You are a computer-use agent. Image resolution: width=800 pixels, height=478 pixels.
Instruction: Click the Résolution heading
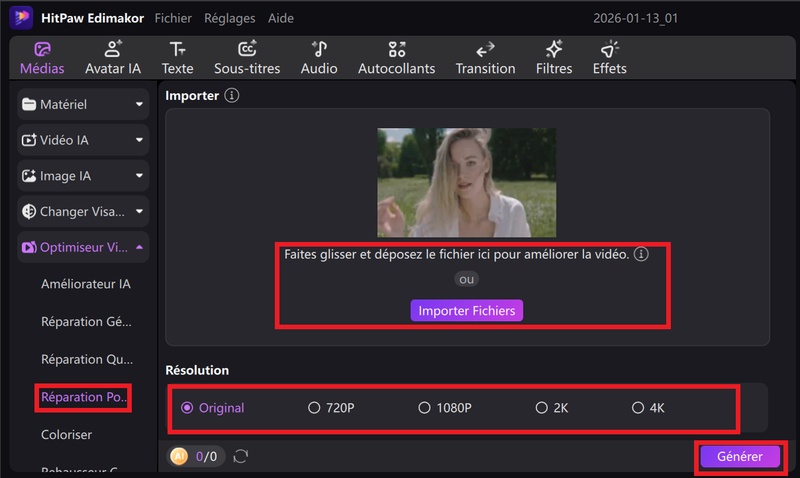pyautogui.click(x=197, y=370)
